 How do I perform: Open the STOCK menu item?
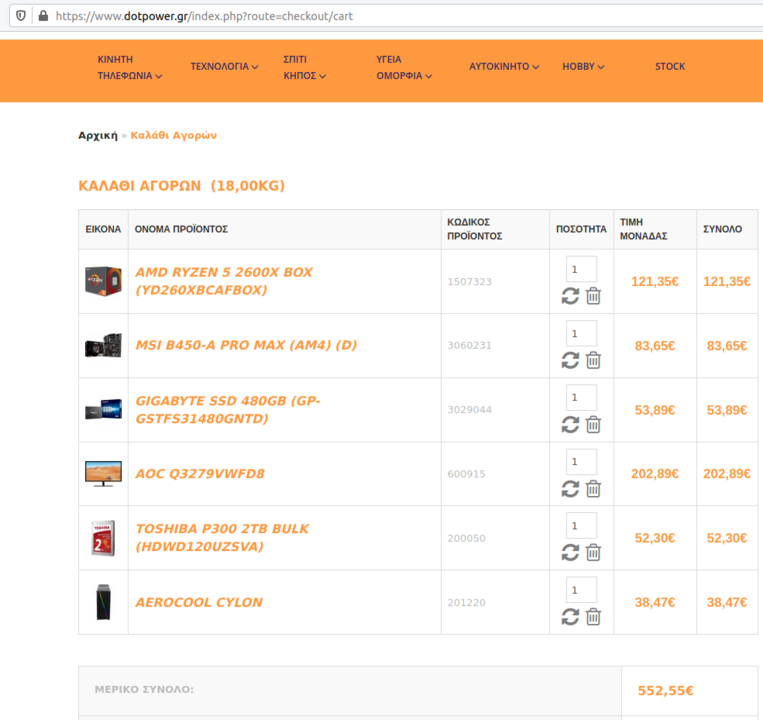point(670,67)
